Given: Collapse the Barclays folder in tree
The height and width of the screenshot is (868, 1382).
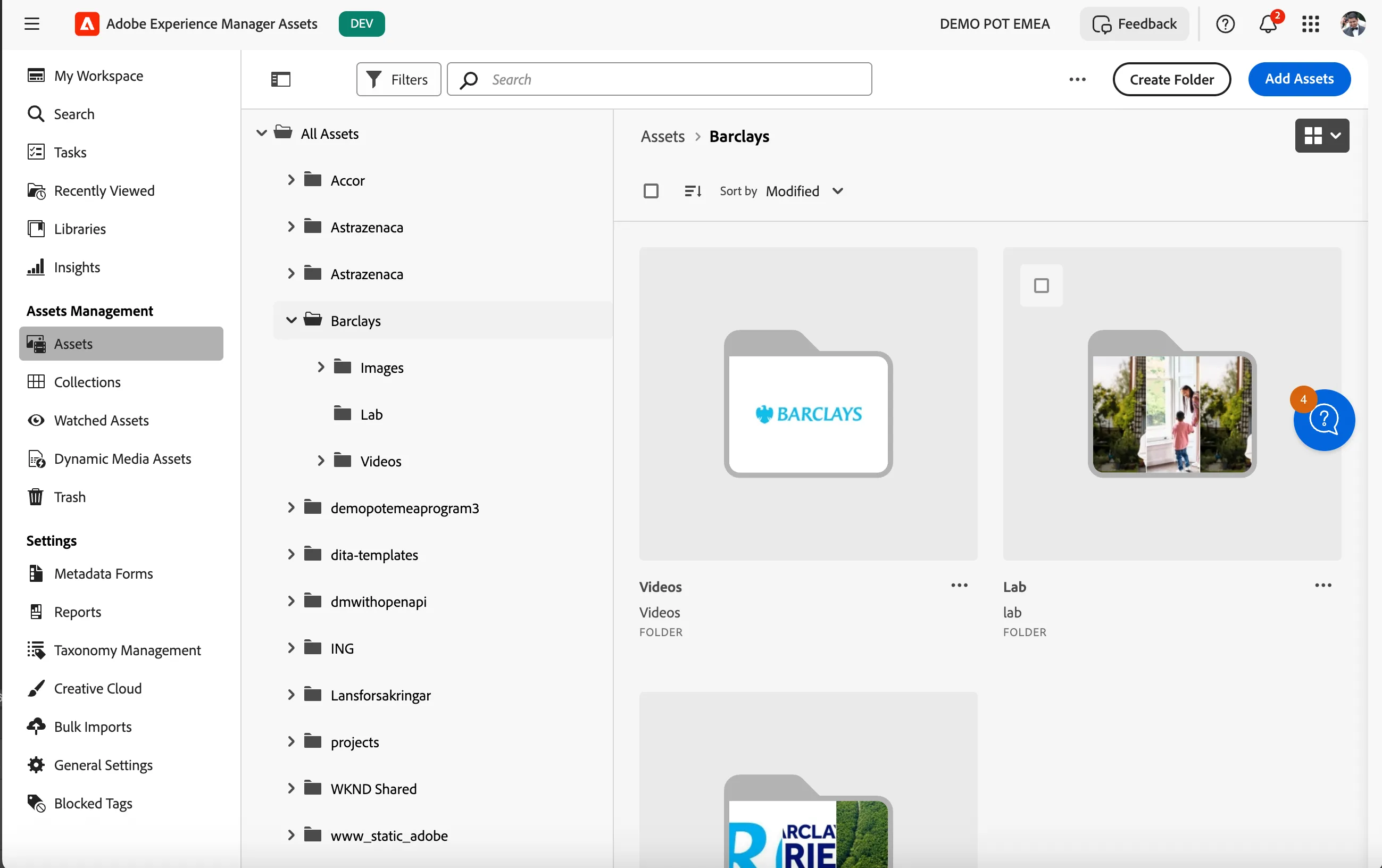Looking at the screenshot, I should click(291, 320).
